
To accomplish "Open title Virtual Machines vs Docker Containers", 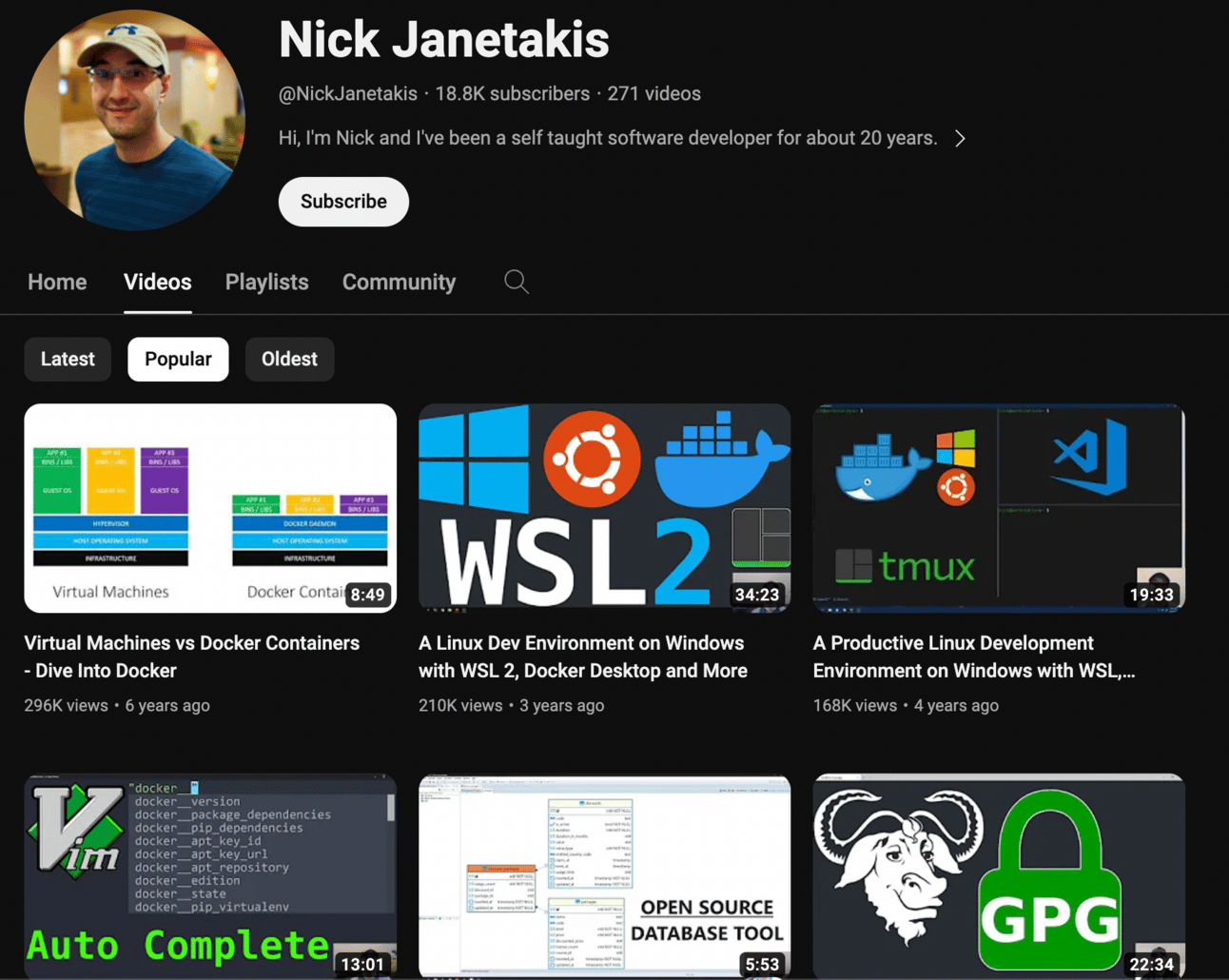I will 192,657.
